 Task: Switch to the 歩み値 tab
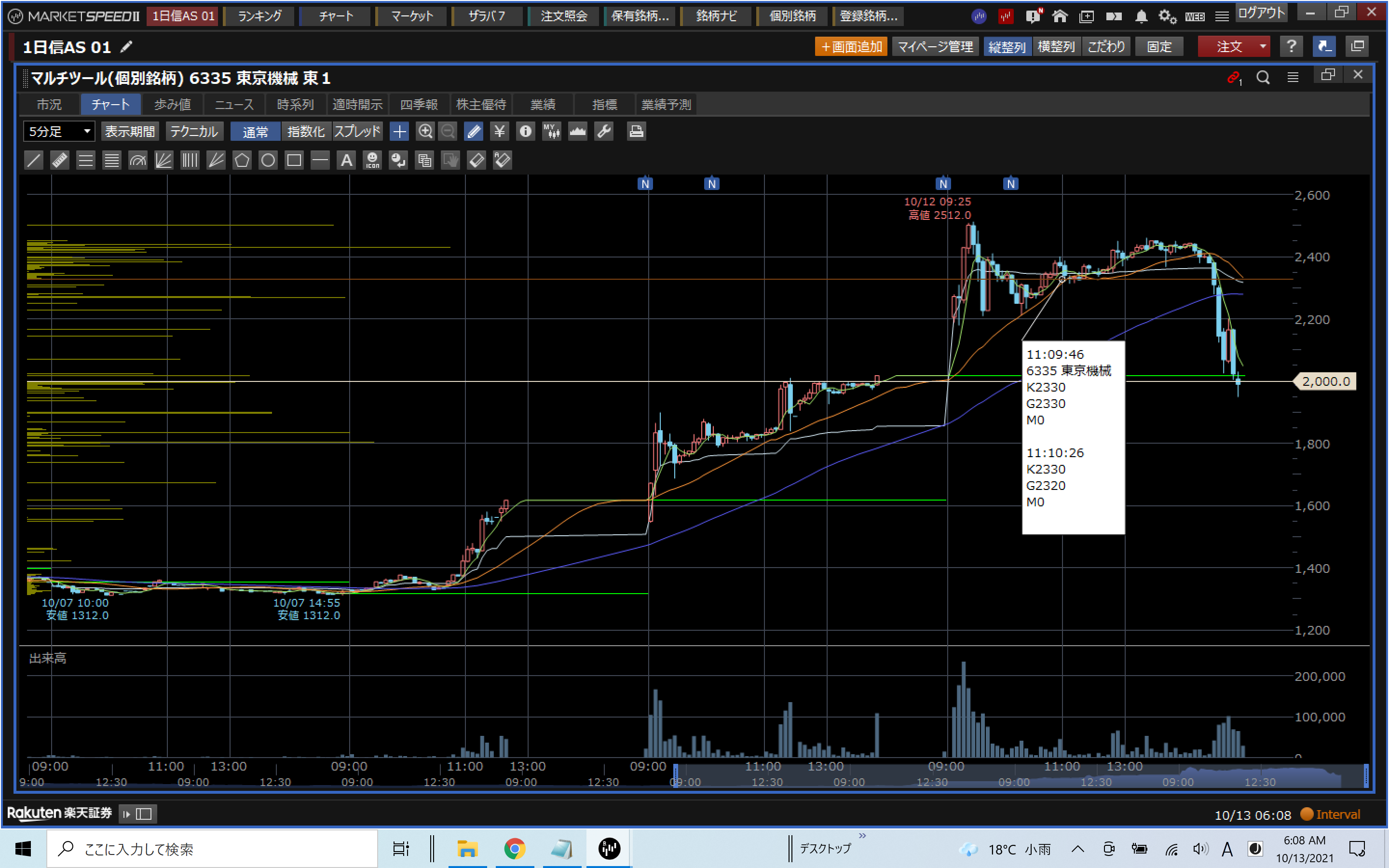(172, 105)
